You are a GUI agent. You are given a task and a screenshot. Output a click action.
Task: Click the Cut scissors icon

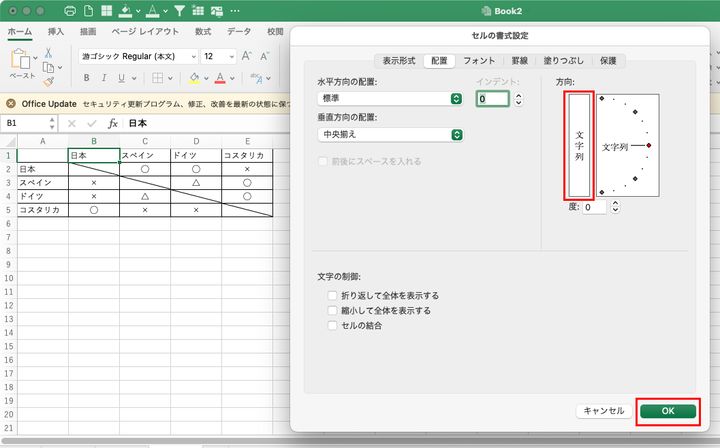pos(49,50)
